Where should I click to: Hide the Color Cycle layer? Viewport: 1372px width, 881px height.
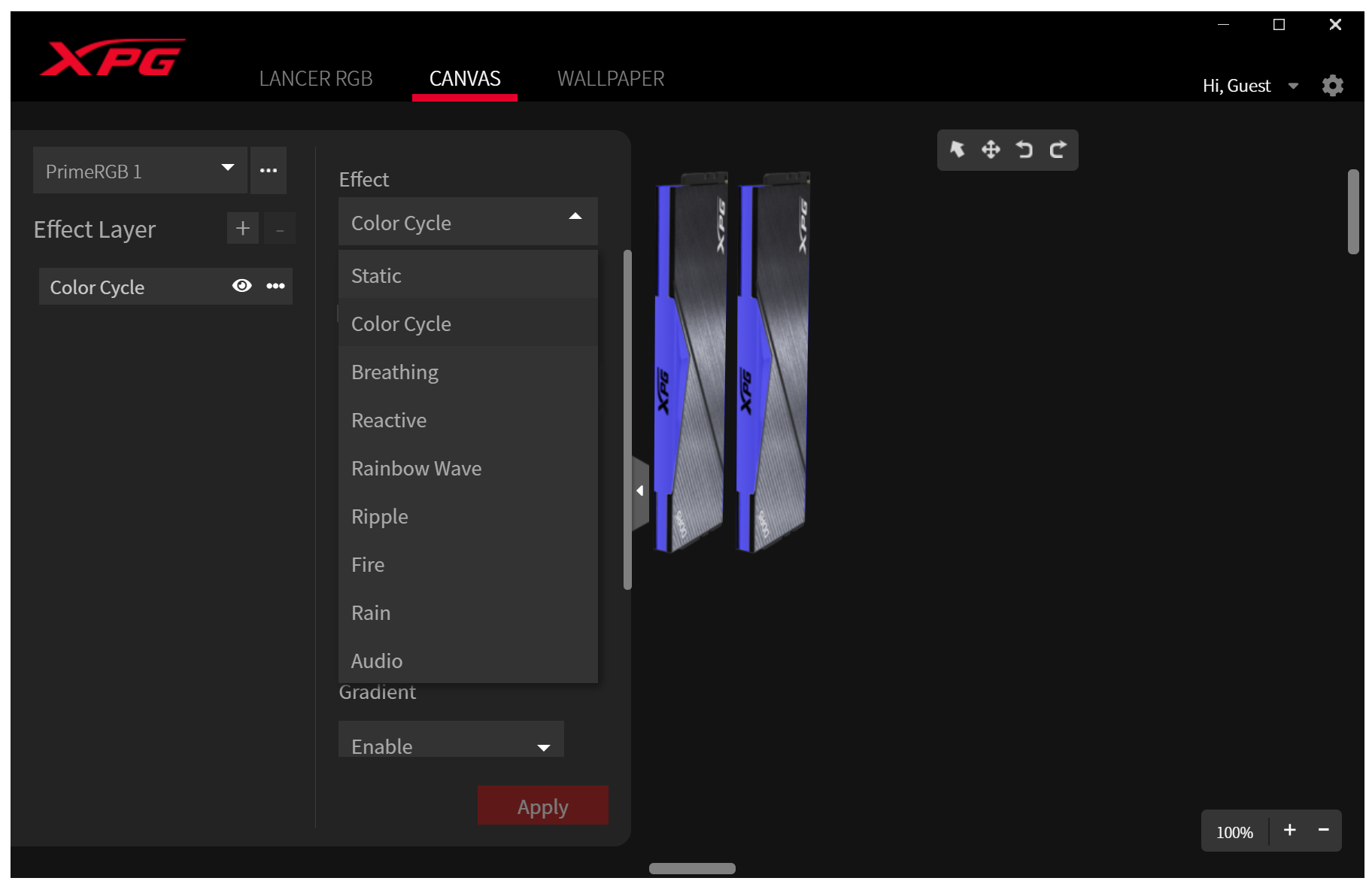[x=241, y=286]
